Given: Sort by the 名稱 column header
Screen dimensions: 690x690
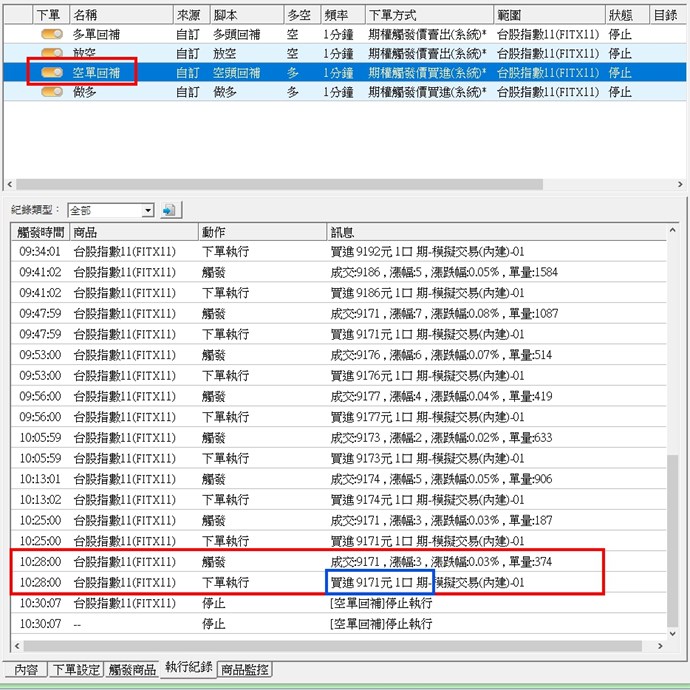Looking at the screenshot, I should point(121,15).
